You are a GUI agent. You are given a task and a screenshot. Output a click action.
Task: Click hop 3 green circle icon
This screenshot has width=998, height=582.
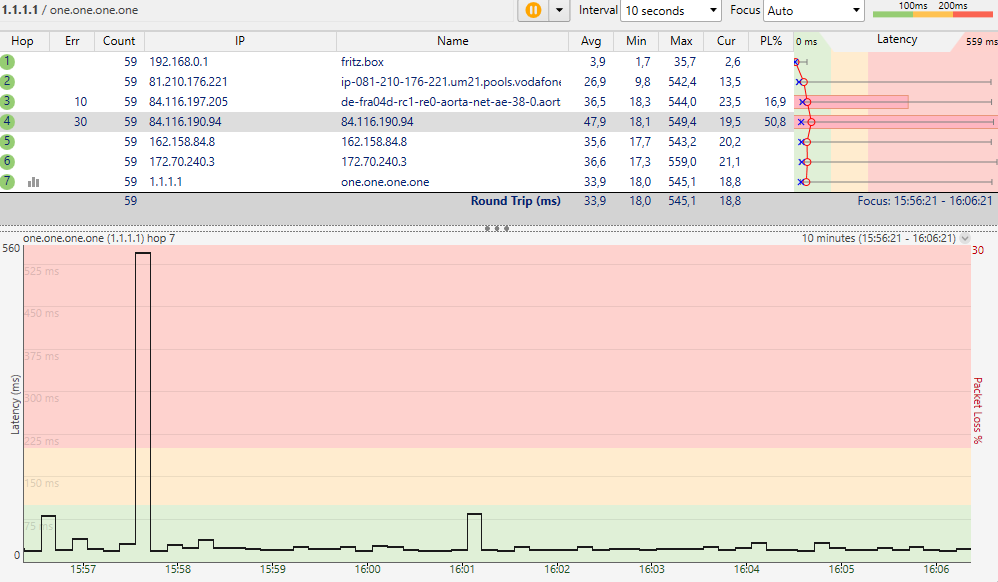pos(7,101)
